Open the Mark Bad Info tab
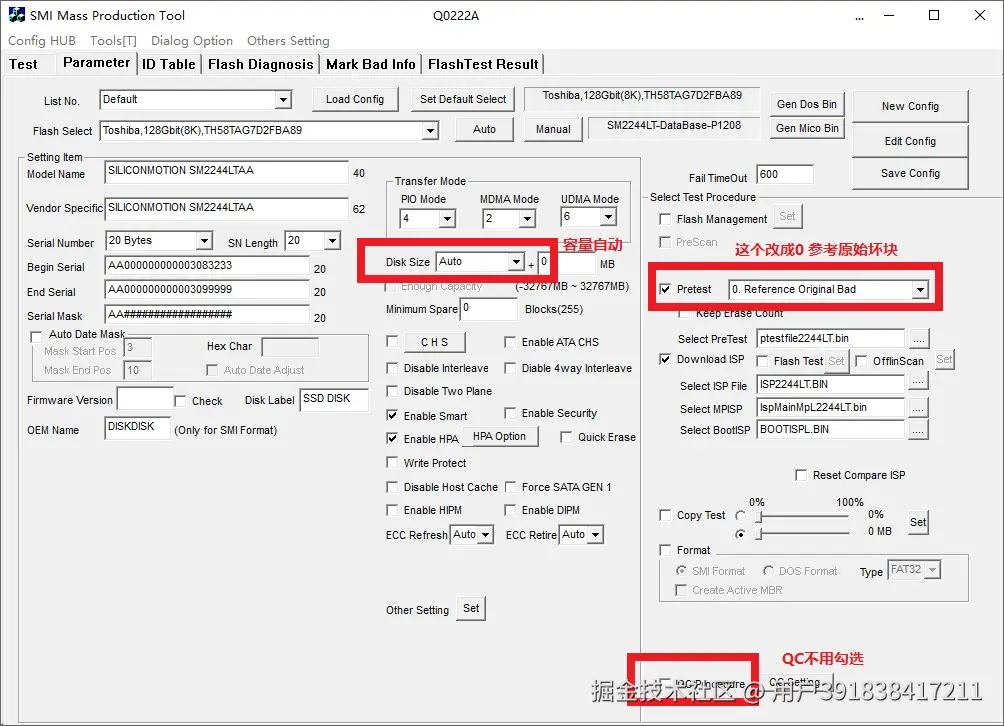Viewport: 1004px width, 726px height. (371, 64)
